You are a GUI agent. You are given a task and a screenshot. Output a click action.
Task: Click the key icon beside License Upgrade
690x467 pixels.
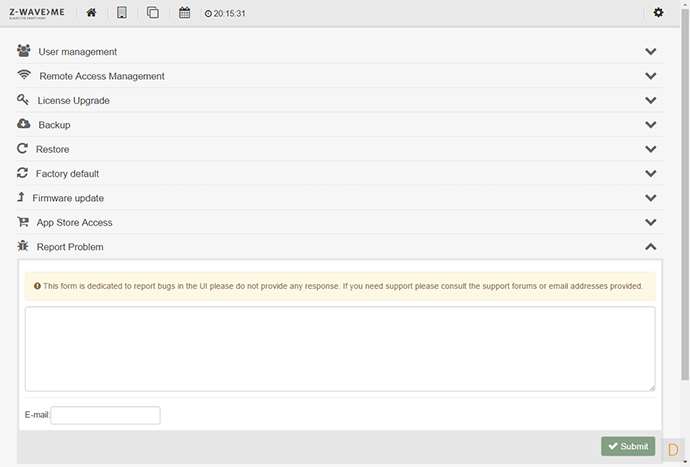pos(23,100)
